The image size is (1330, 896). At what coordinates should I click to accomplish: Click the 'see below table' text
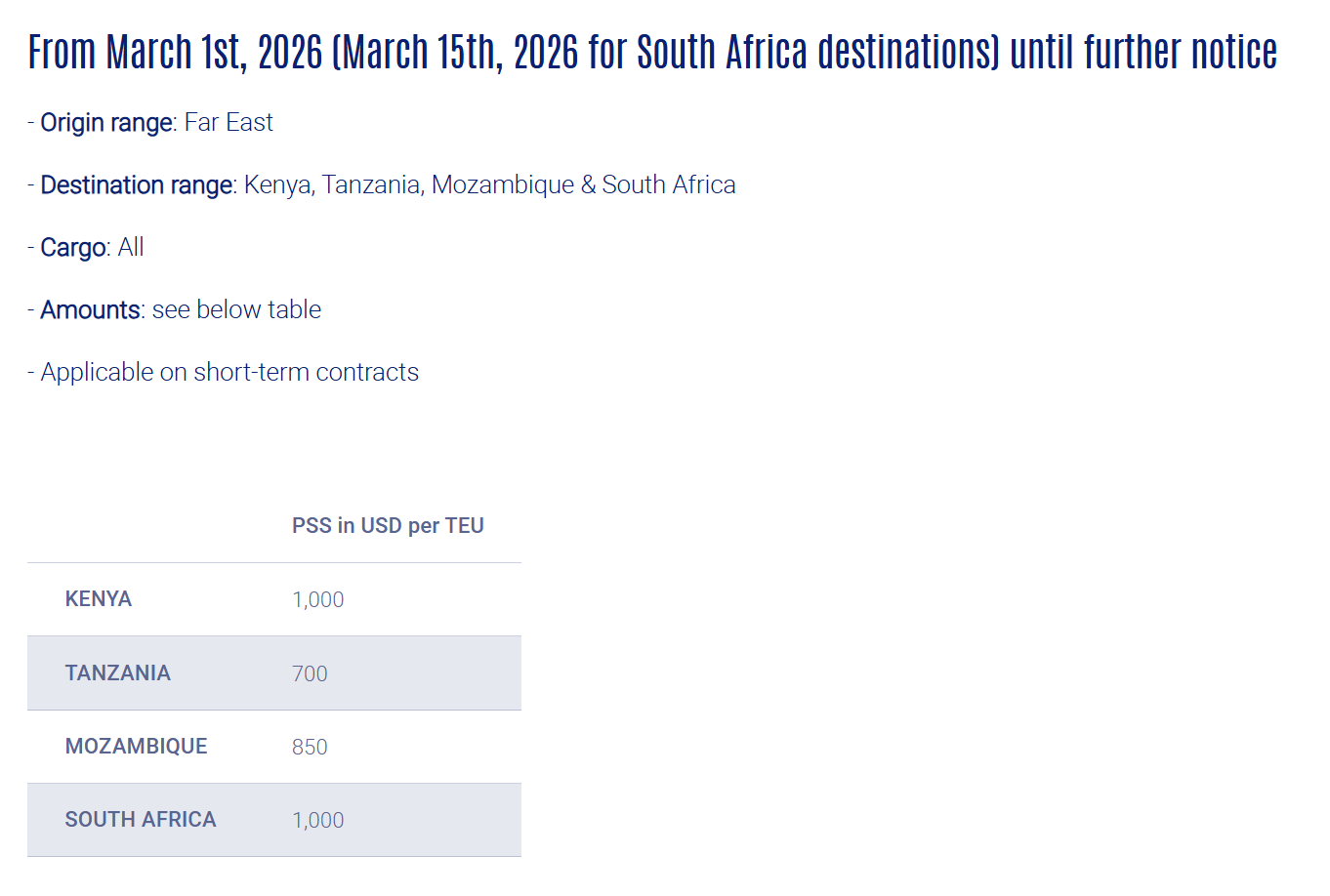click(x=236, y=310)
